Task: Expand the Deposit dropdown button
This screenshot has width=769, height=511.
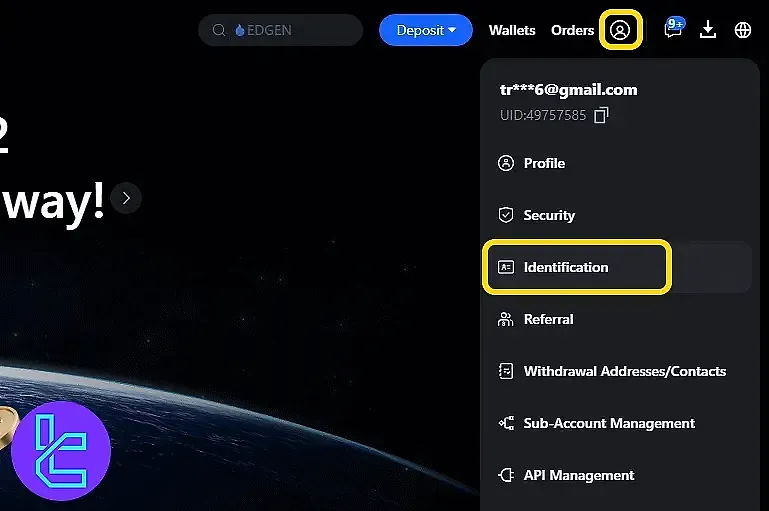Action: click(426, 30)
